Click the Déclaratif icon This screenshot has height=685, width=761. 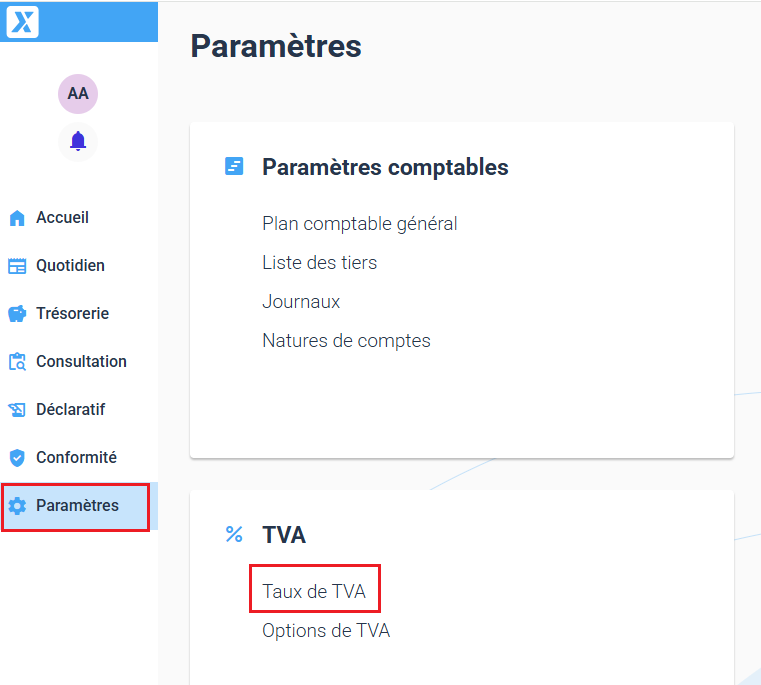point(17,410)
